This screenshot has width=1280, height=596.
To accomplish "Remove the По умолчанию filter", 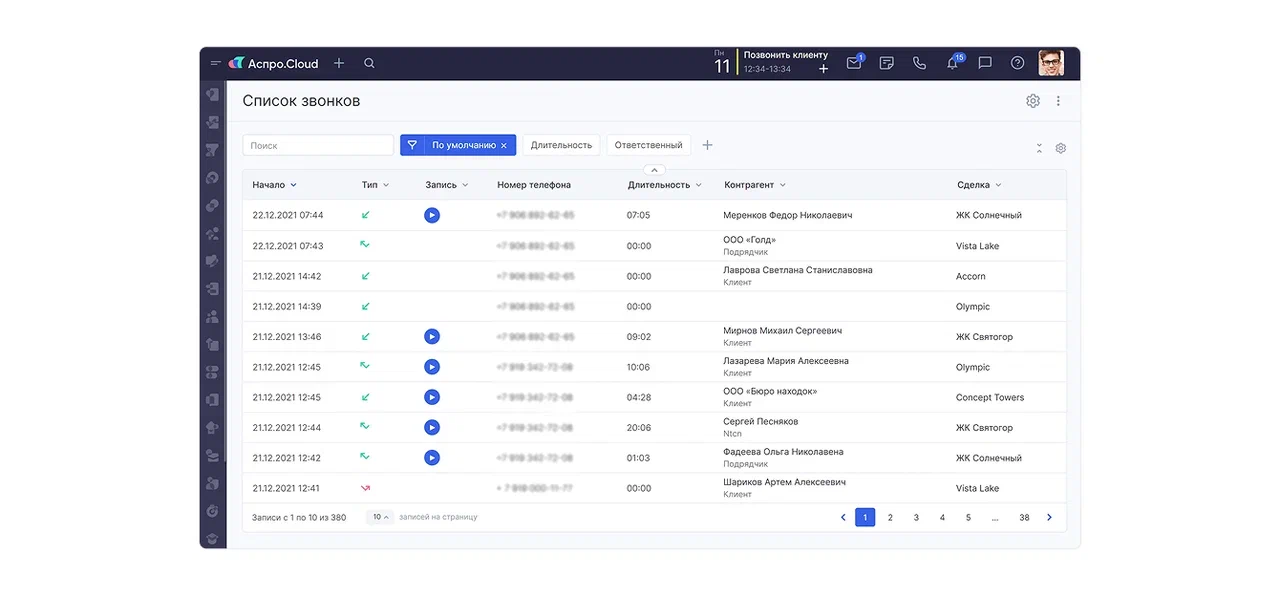I will (504, 146).
